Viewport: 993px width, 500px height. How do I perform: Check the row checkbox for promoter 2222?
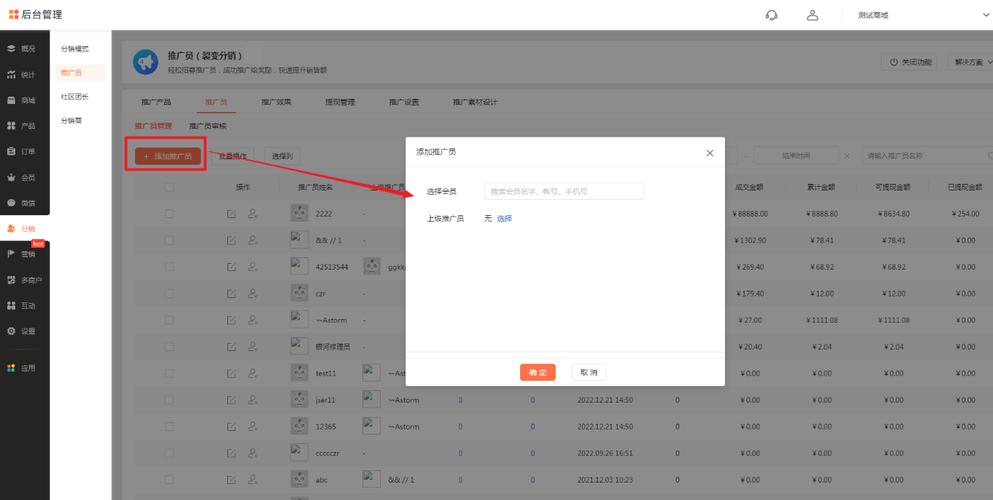[168, 214]
